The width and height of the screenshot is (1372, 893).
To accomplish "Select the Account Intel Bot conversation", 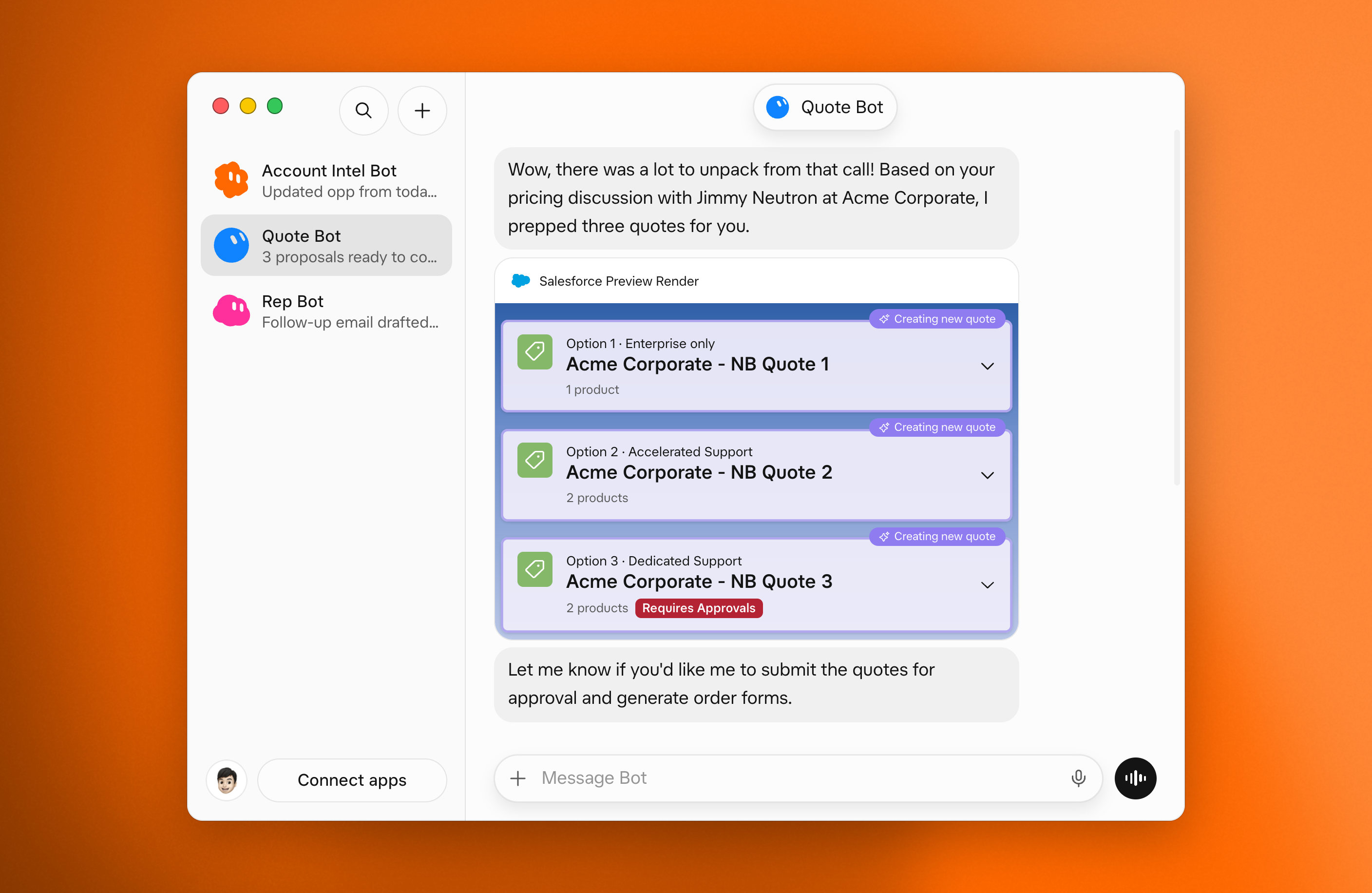I will [x=326, y=180].
